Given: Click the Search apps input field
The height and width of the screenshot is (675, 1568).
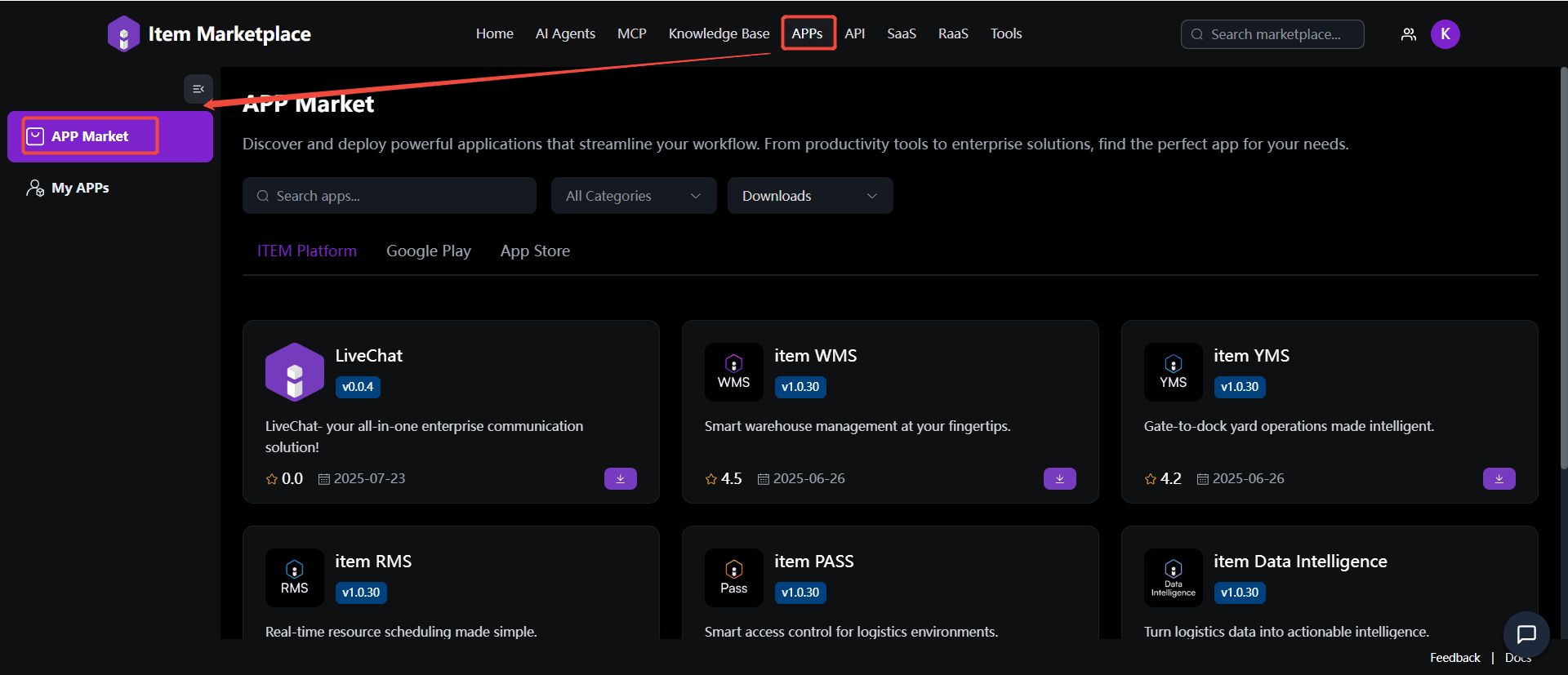Looking at the screenshot, I should pyautogui.click(x=390, y=196).
